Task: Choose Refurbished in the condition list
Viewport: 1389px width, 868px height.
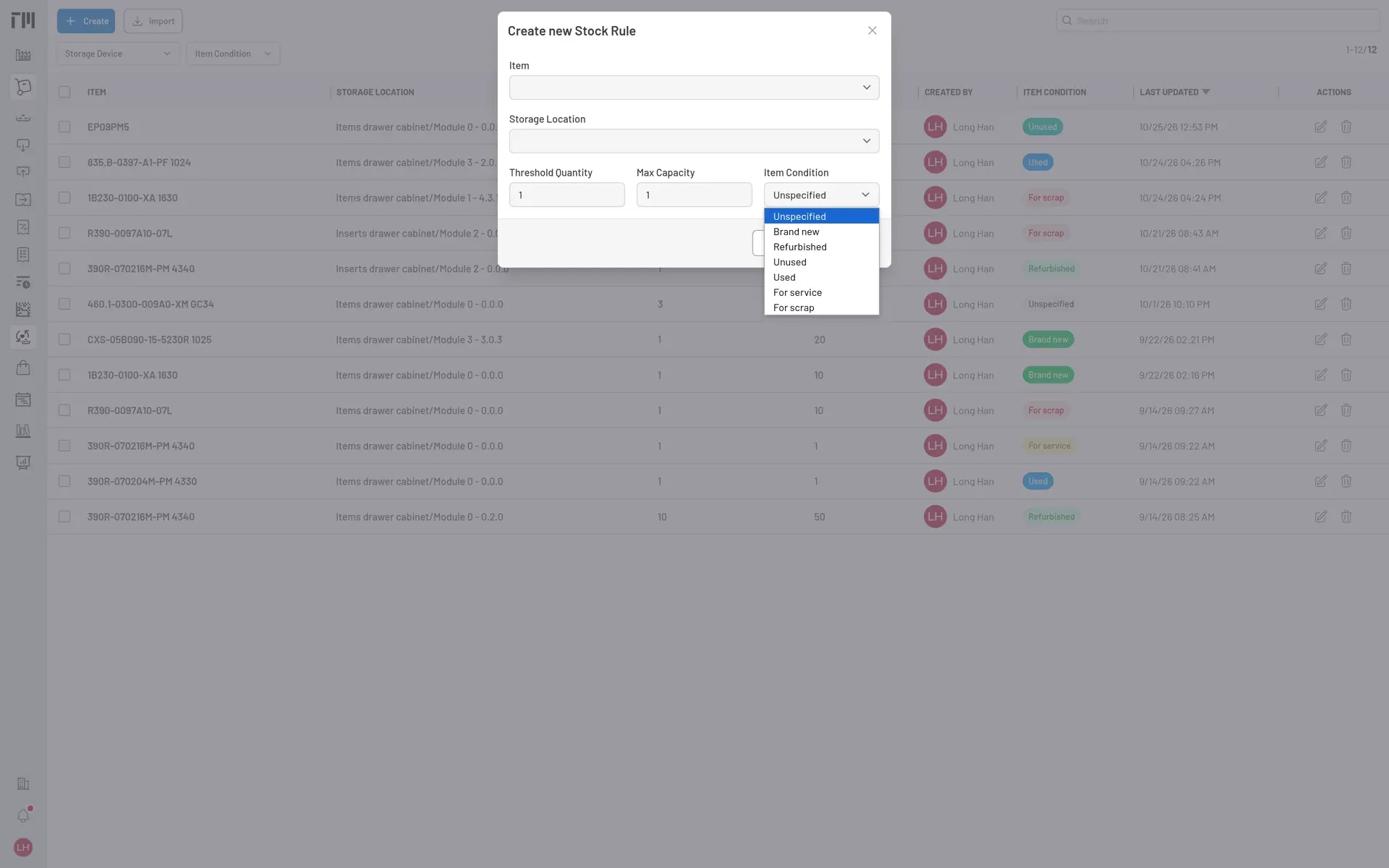Action: pos(821,247)
